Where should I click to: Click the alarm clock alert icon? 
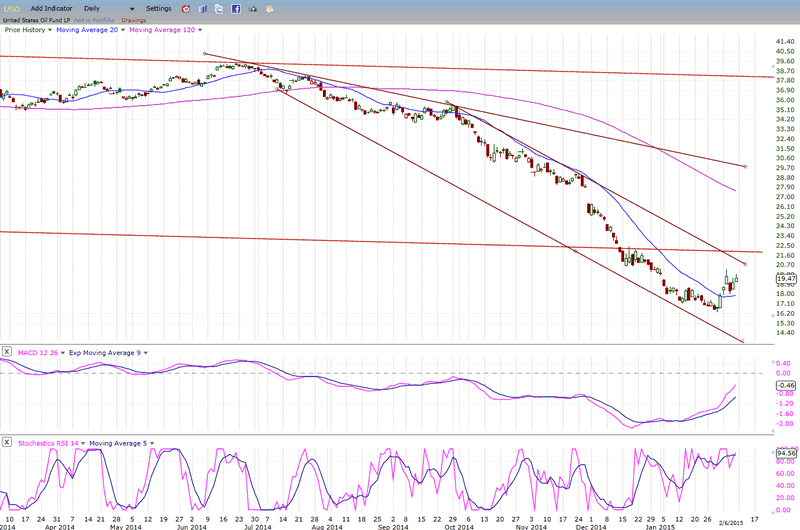coord(185,8)
